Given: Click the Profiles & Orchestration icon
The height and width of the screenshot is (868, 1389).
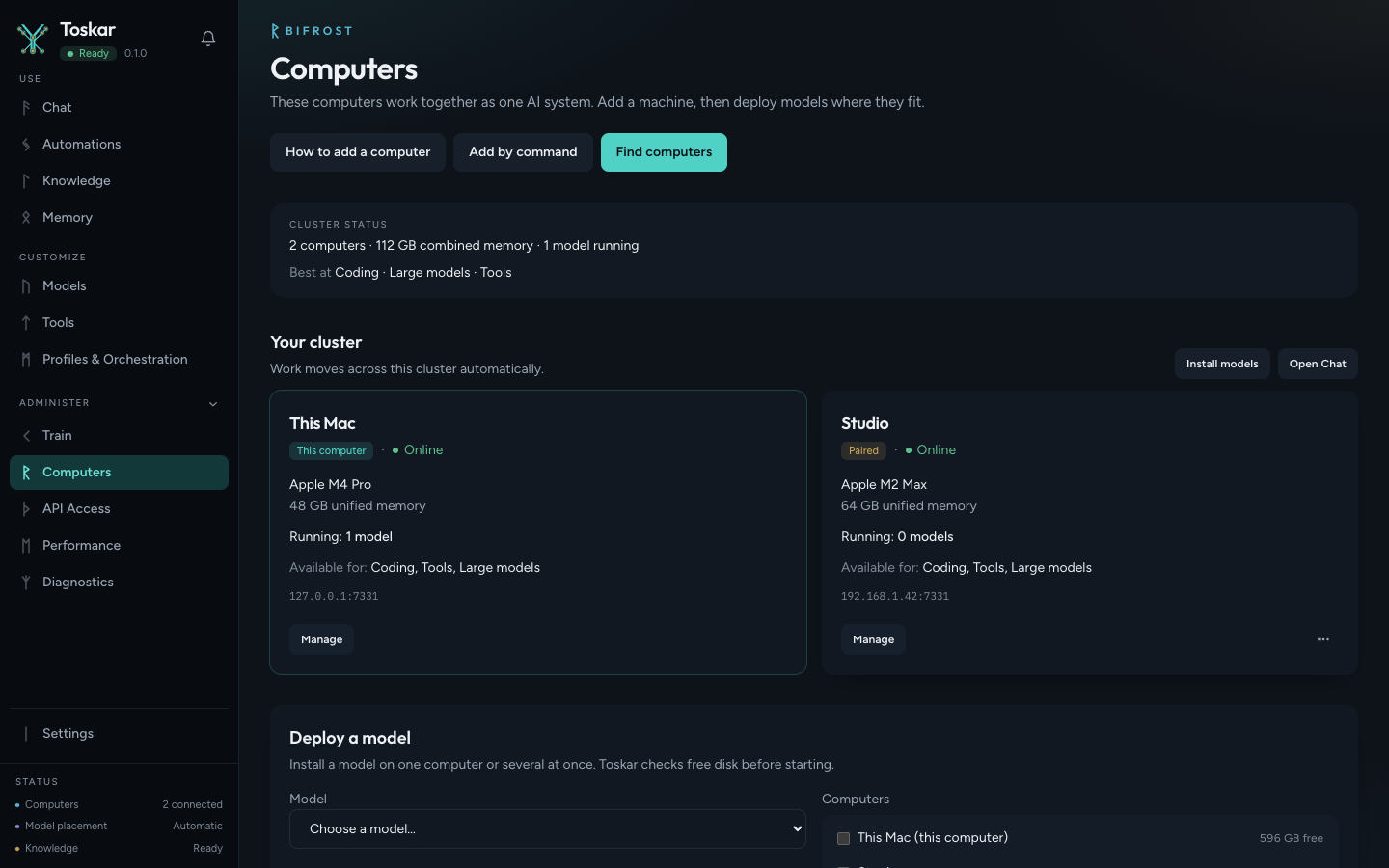Looking at the screenshot, I should (x=26, y=360).
